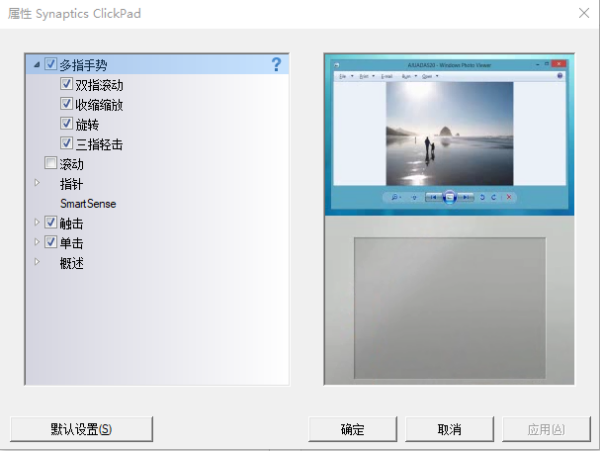Viewport: 600px width, 451px height.
Task: Expand the 触击 tree node
Action: coord(37,222)
